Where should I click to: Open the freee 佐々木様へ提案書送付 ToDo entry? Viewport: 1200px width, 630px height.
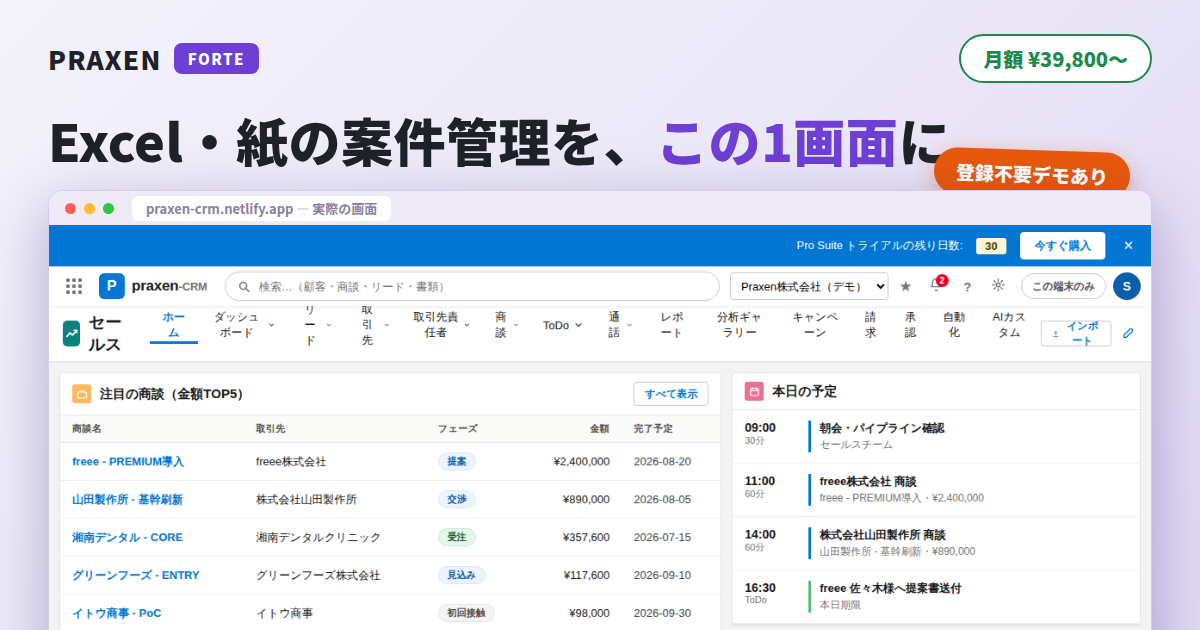(936, 596)
